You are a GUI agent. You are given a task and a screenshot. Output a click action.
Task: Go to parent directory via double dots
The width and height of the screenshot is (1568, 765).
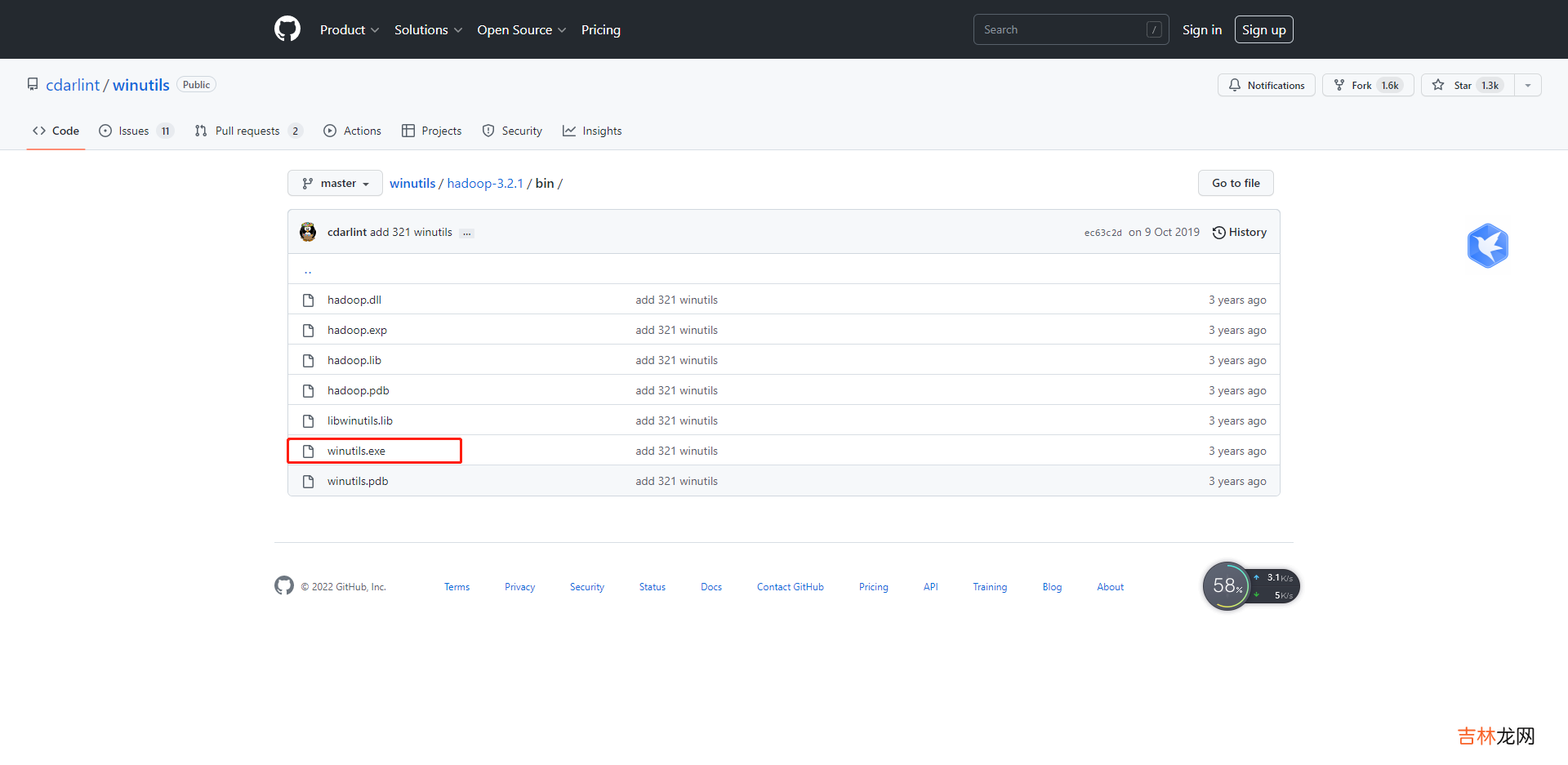pyautogui.click(x=308, y=270)
